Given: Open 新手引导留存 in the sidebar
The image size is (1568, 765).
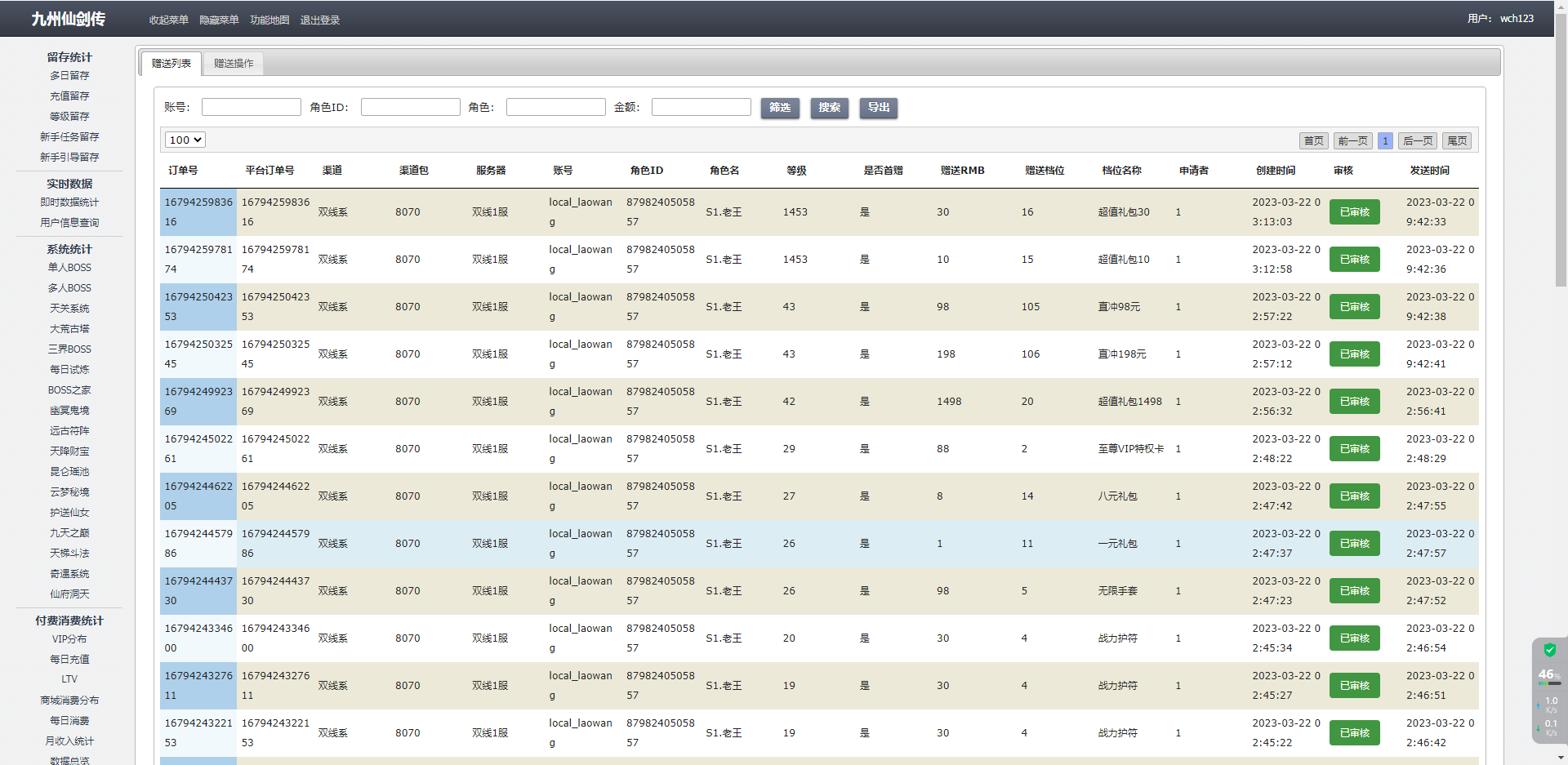Looking at the screenshot, I should coord(69,158).
